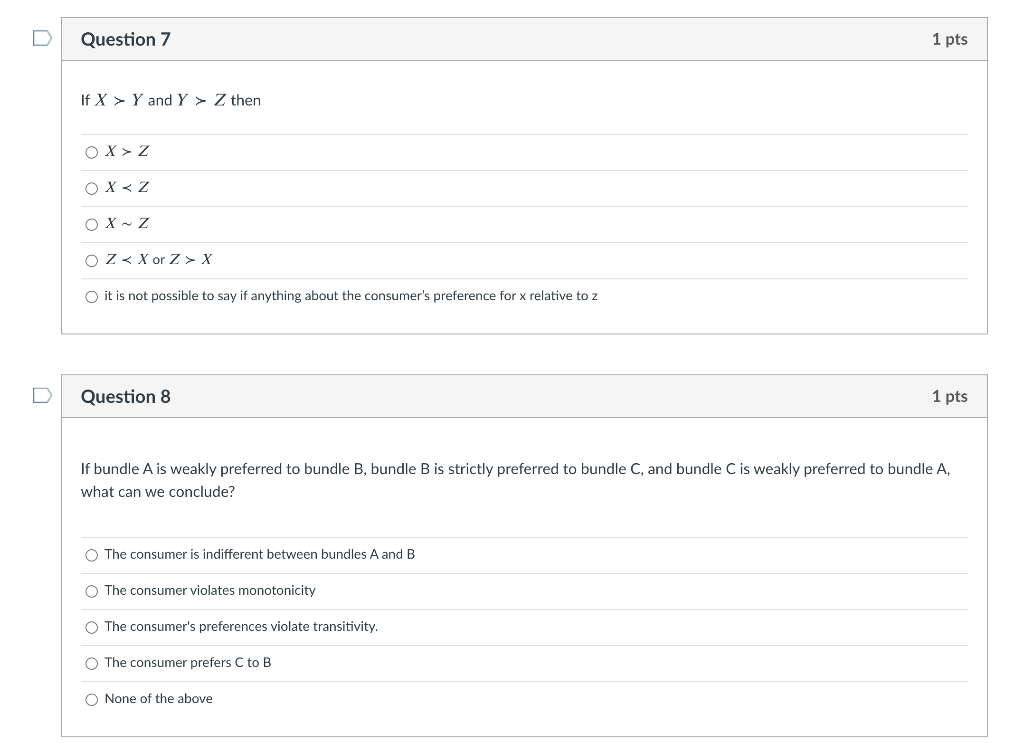The image size is (1024, 743).
Task: Select 'The consumer violates monotonicity' option
Action: [91, 591]
